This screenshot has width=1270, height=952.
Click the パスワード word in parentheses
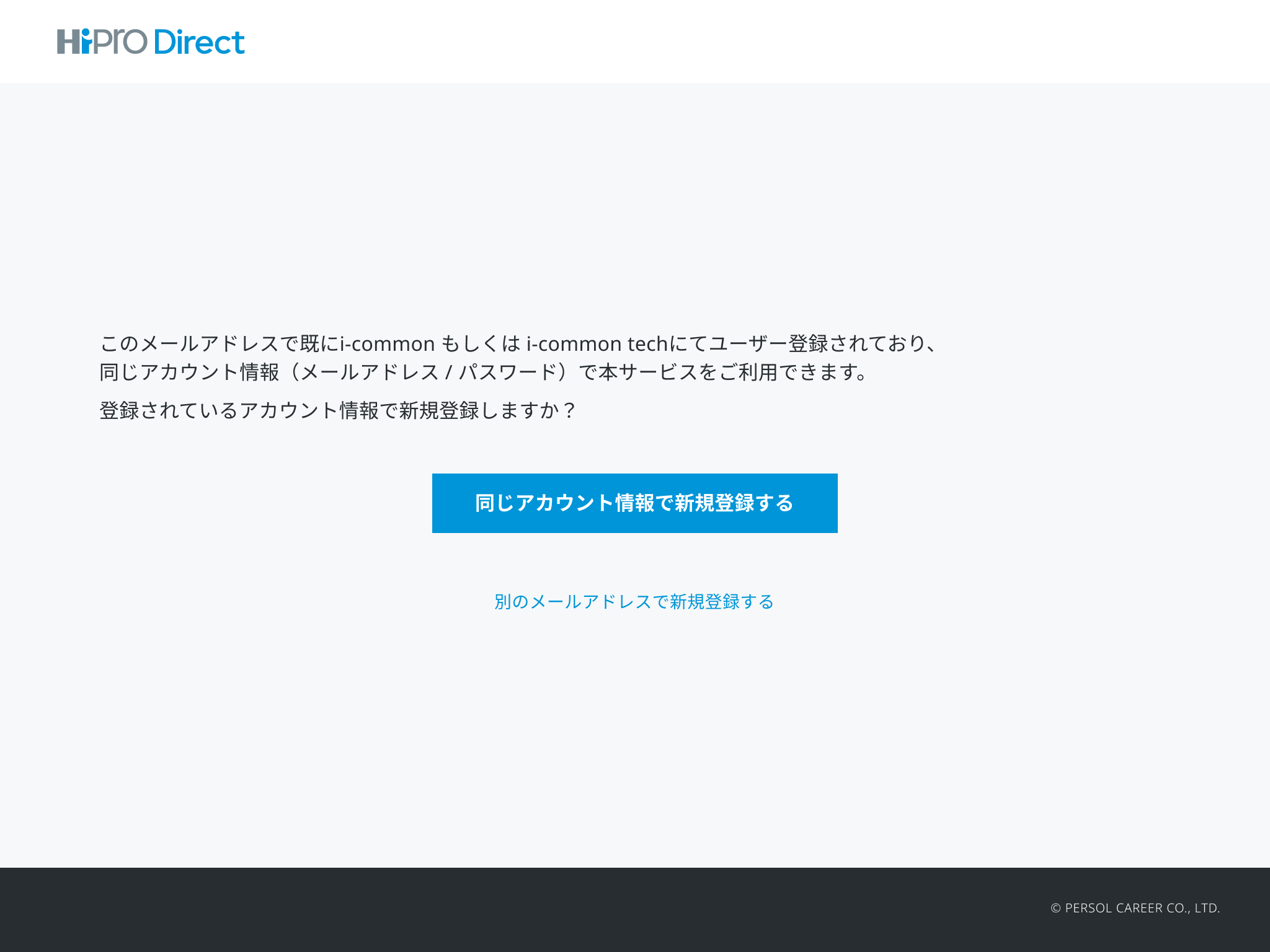point(508,372)
